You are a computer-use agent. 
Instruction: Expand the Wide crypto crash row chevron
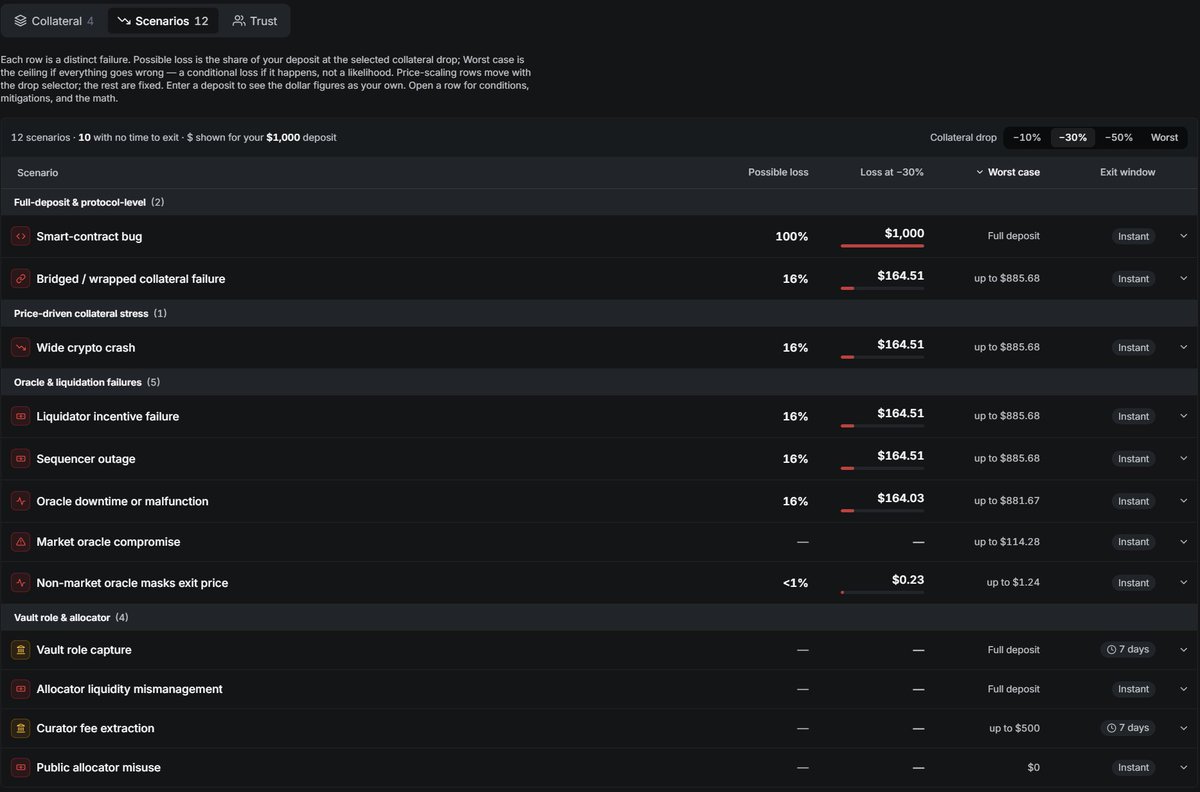point(1183,347)
